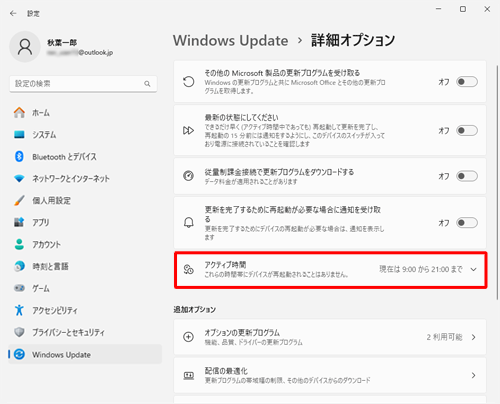Focus the 設定の検索 search field

[x=83, y=84]
